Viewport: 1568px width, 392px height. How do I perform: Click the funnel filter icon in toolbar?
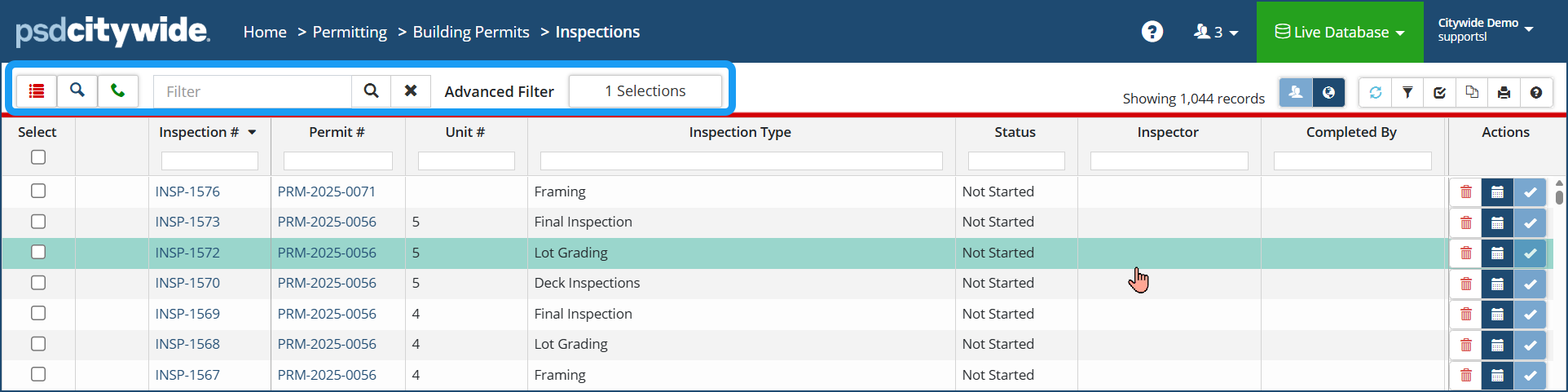tap(1407, 93)
